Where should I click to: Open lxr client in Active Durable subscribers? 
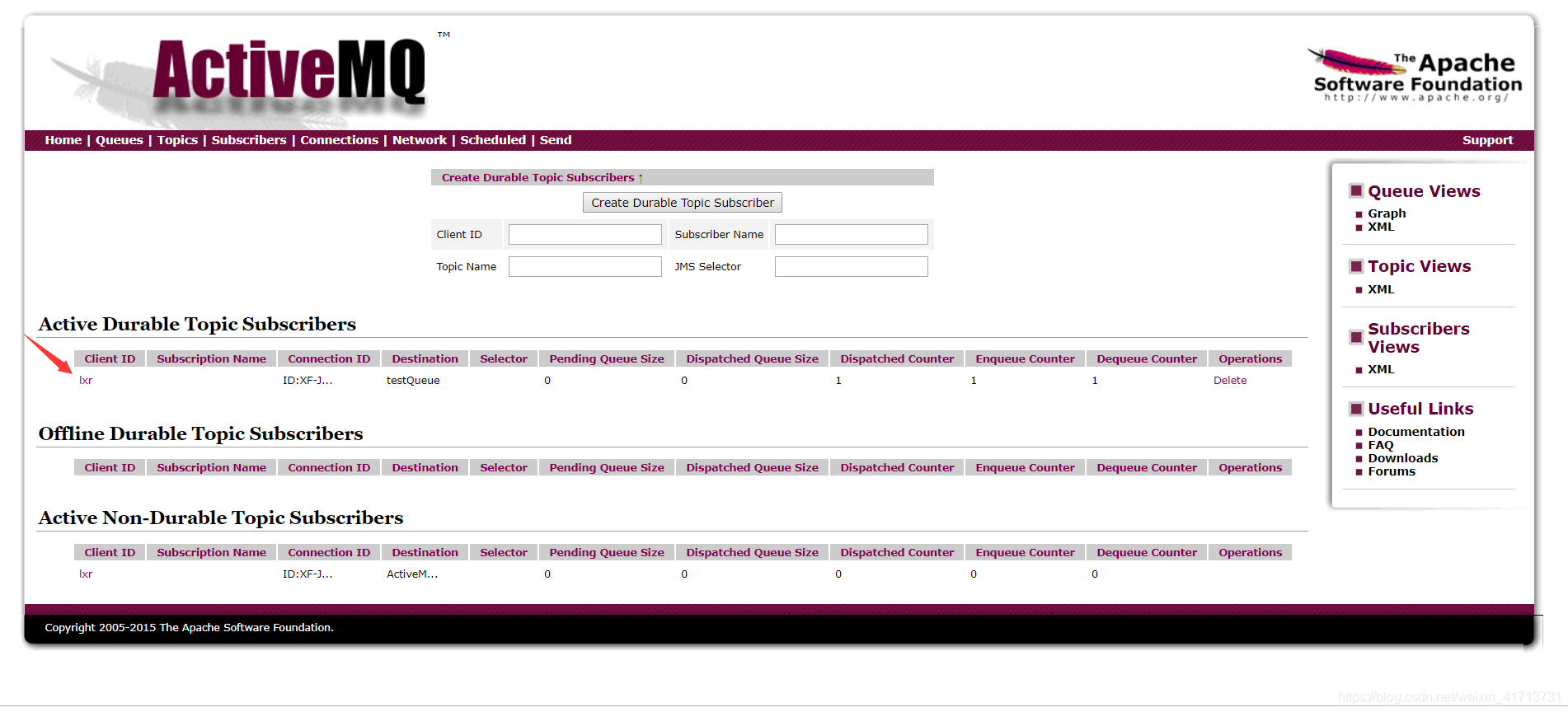(x=86, y=381)
